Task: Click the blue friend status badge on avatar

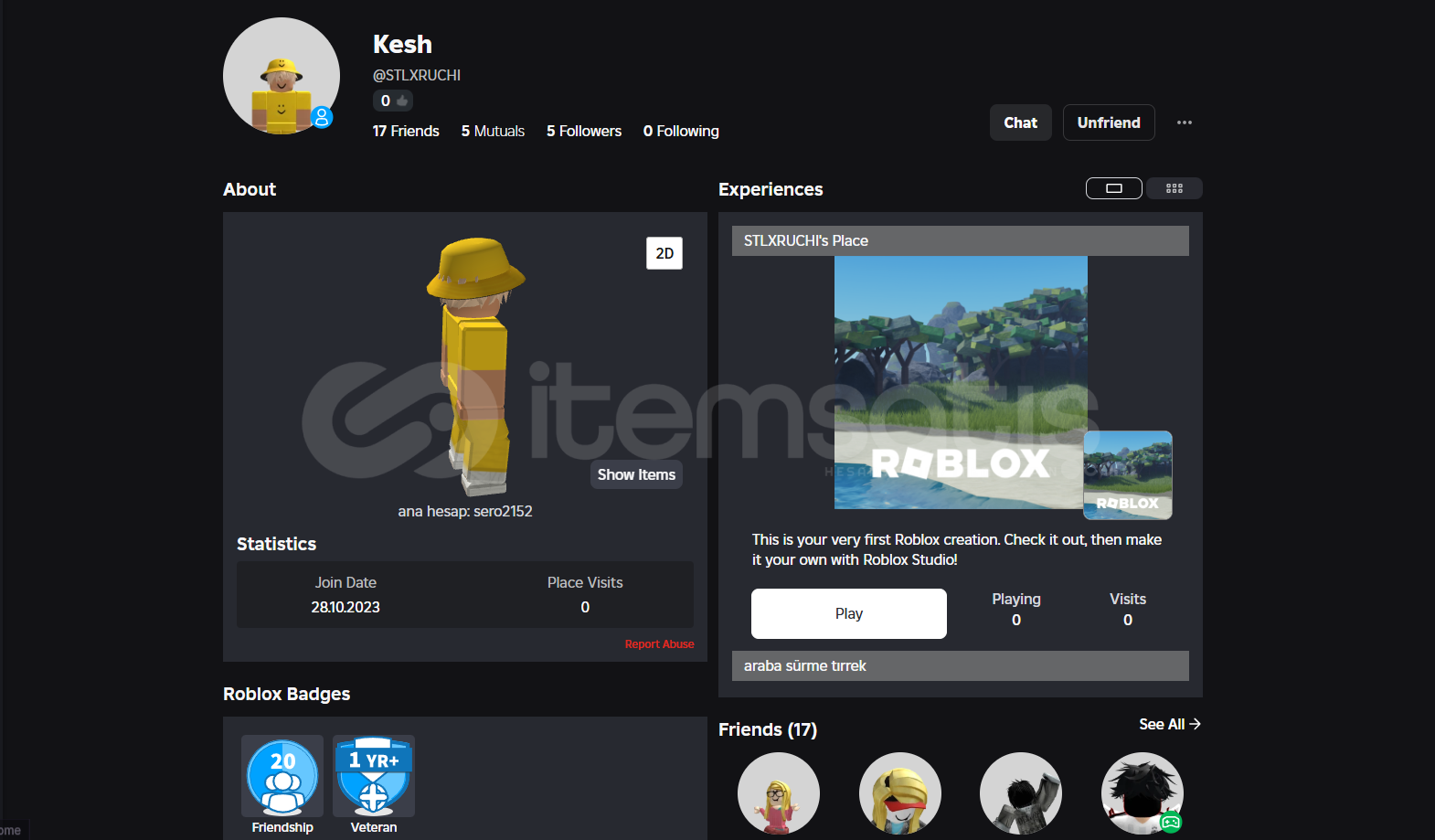Action: coord(322,117)
